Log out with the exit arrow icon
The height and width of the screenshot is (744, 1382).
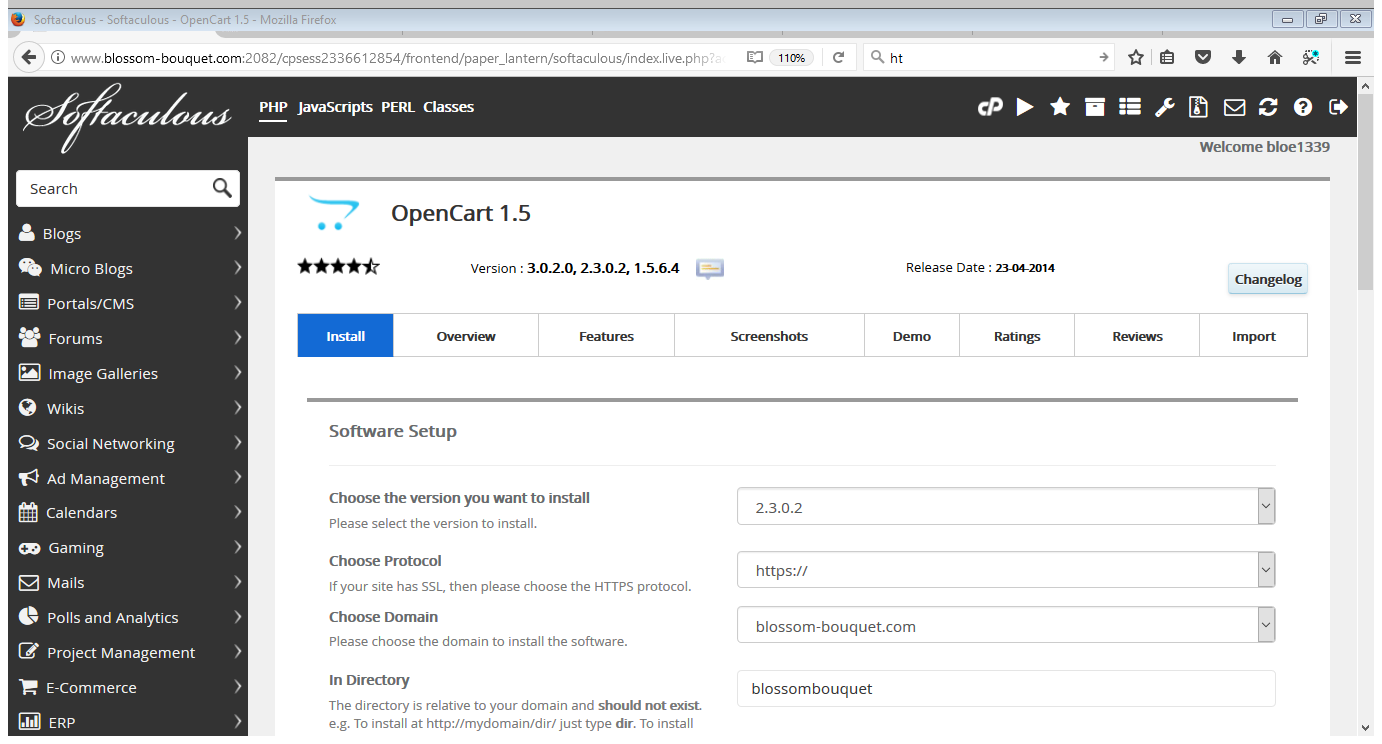1338,107
